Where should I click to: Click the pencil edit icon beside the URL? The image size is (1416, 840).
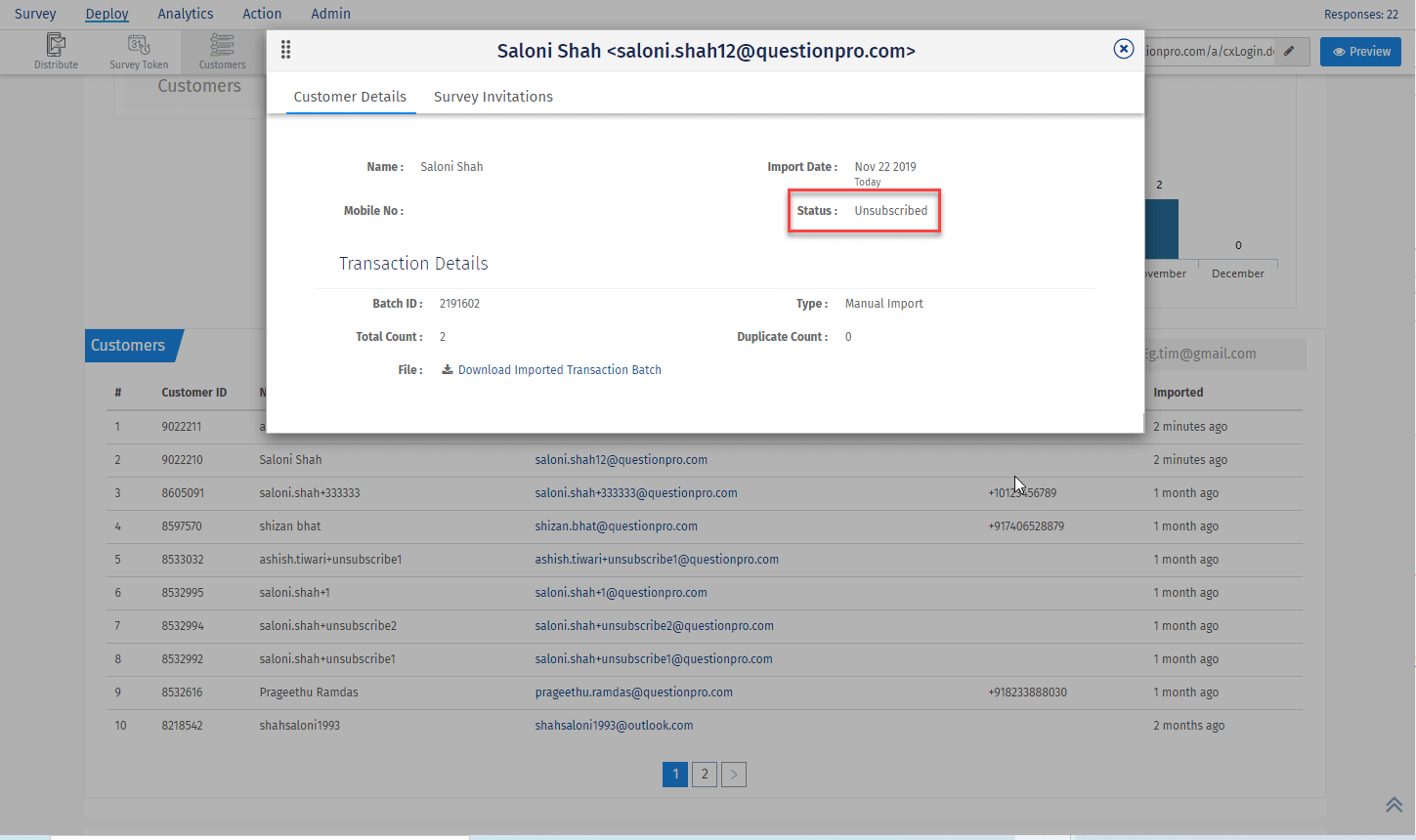[x=1290, y=51]
